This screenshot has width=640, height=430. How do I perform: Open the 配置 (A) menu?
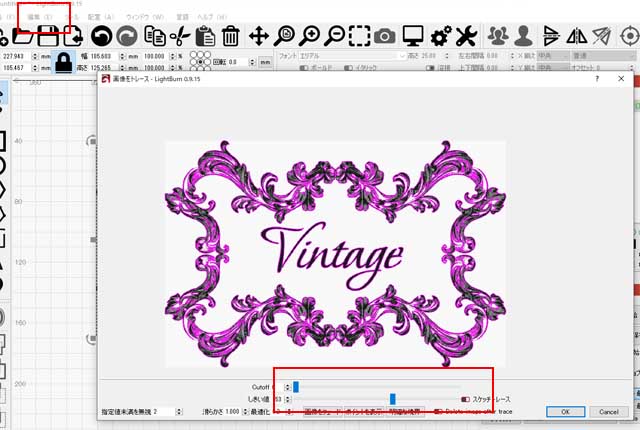pyautogui.click(x=100, y=17)
